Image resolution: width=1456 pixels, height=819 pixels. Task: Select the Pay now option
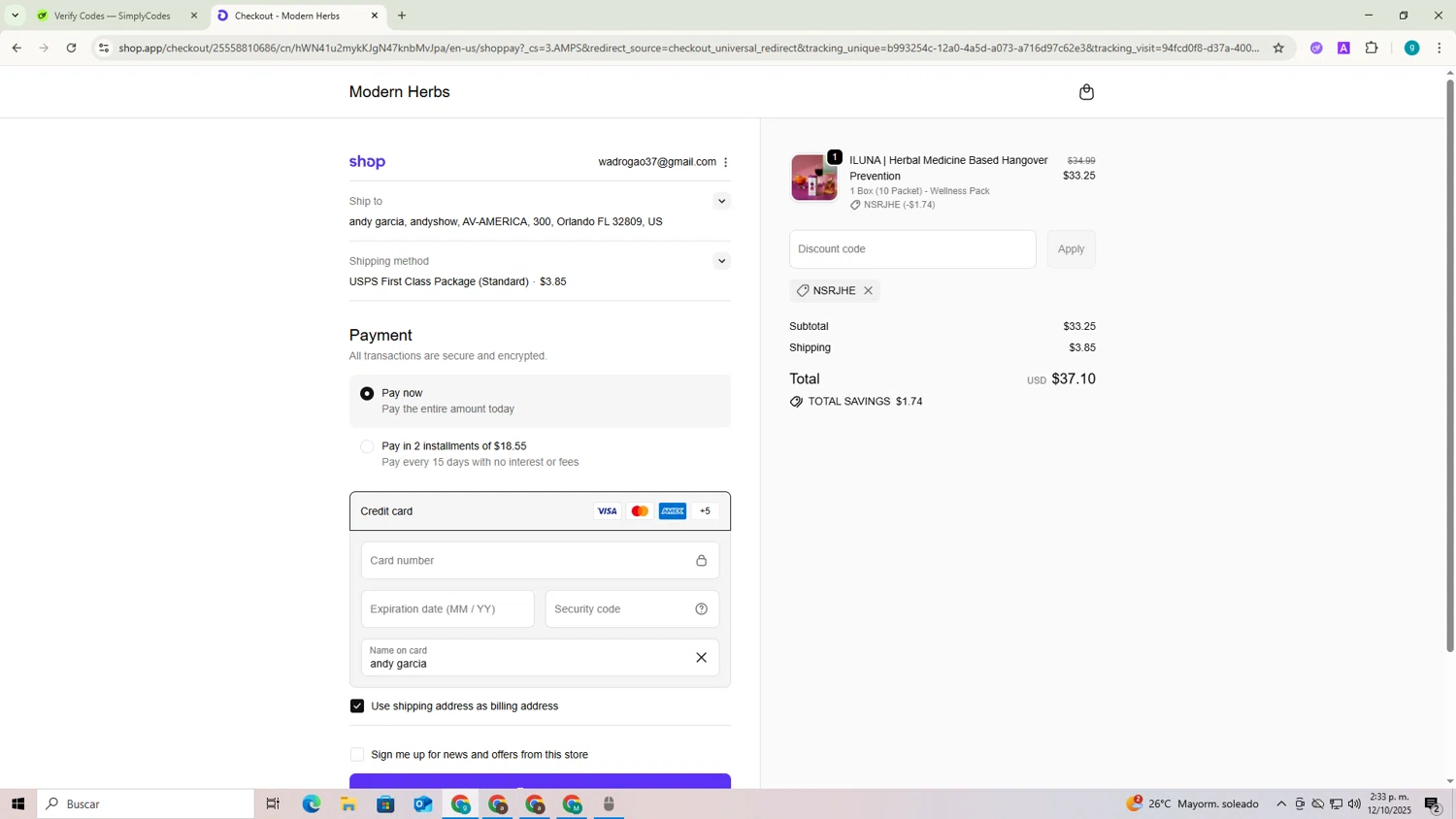pos(367,393)
